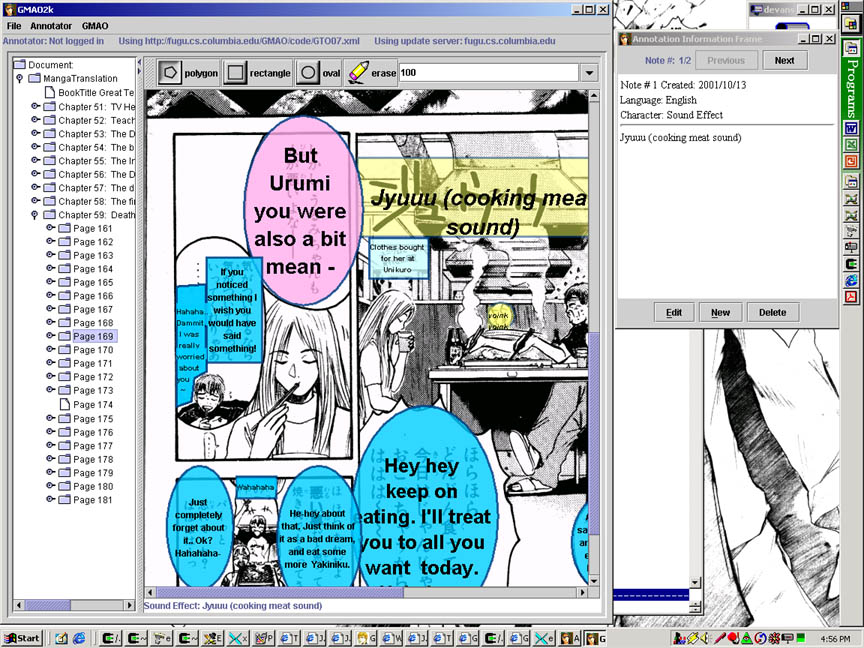Screen dimensions: 864x648
Task: Expand the Chapter 57 node handle
Action: tap(35, 187)
